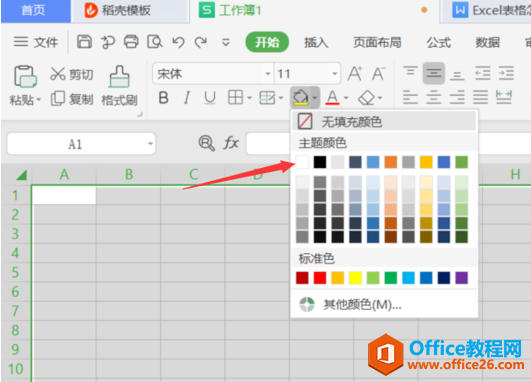531x382 pixels.
Task: Open the 文件 menu
Action: pyautogui.click(x=36, y=42)
